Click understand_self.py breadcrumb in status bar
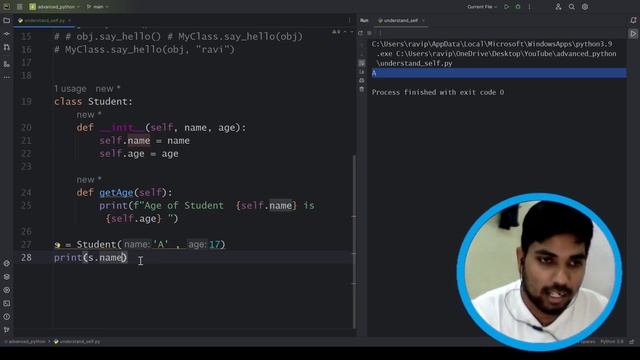Viewport: 640px width, 360px height. click(78, 341)
